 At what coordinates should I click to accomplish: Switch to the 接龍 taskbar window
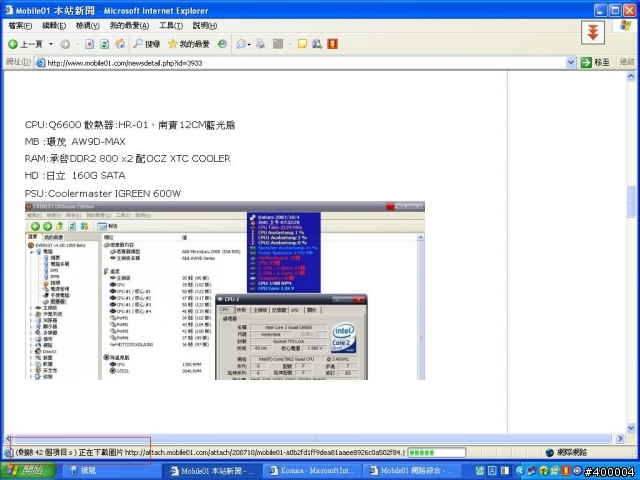(x=110, y=471)
